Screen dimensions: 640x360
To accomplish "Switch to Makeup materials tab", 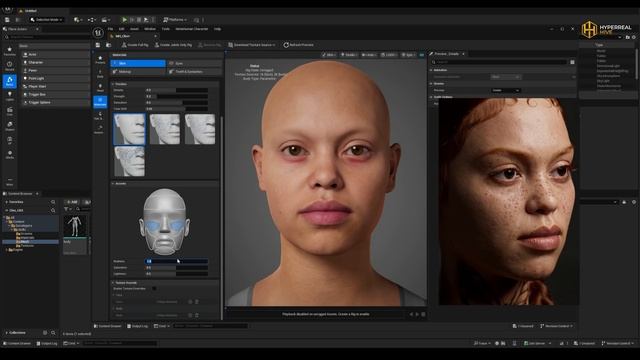I will tap(138, 72).
